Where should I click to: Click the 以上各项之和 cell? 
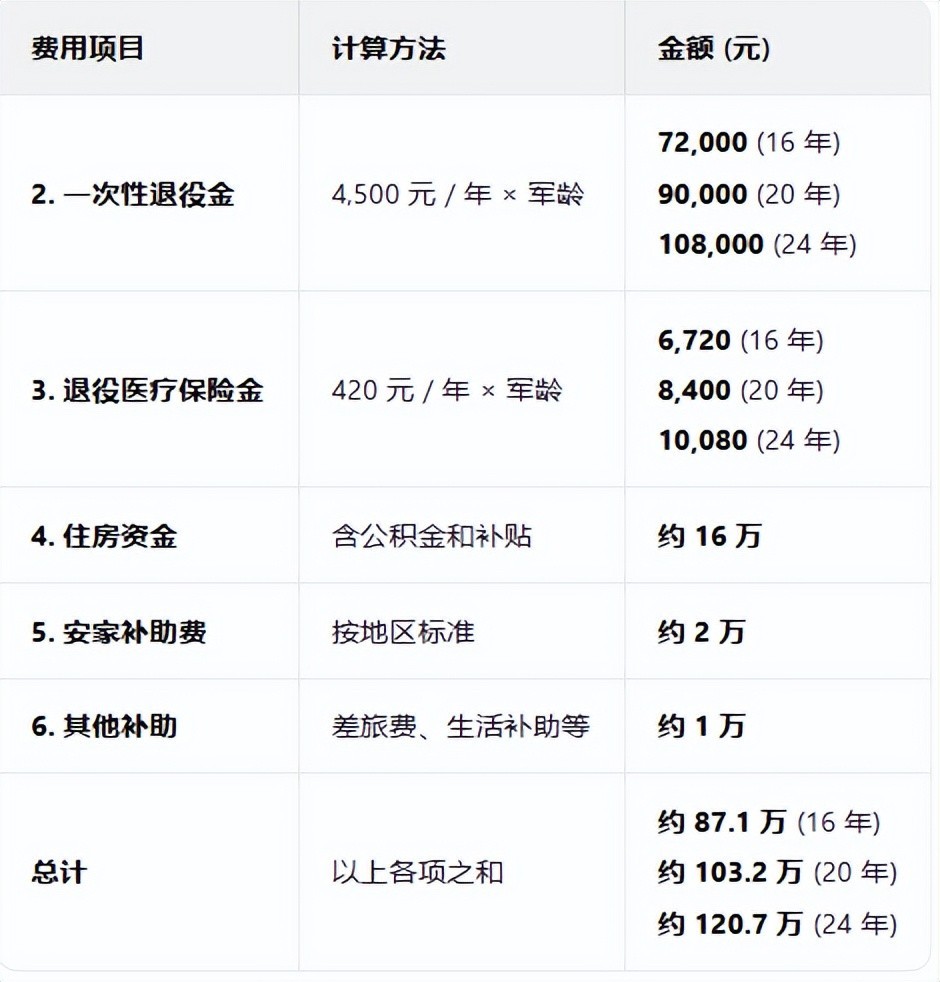pyautogui.click(x=417, y=872)
